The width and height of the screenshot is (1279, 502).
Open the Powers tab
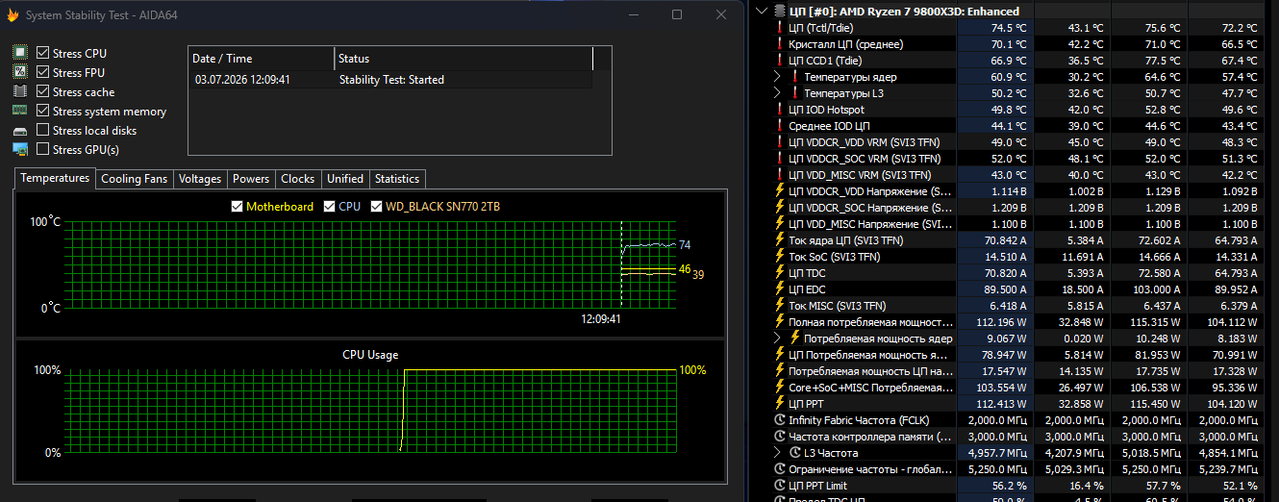[251, 179]
